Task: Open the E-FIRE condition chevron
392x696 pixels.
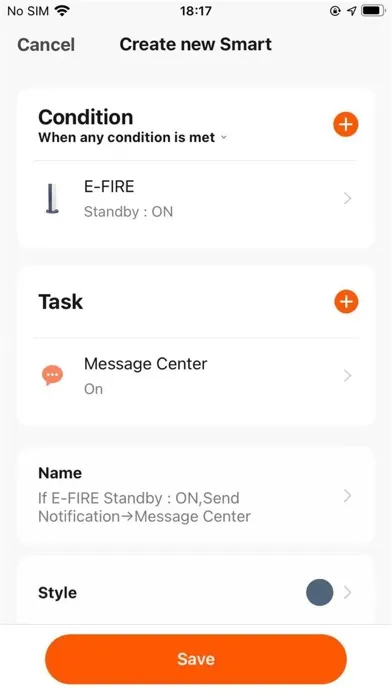Action: 348,198
